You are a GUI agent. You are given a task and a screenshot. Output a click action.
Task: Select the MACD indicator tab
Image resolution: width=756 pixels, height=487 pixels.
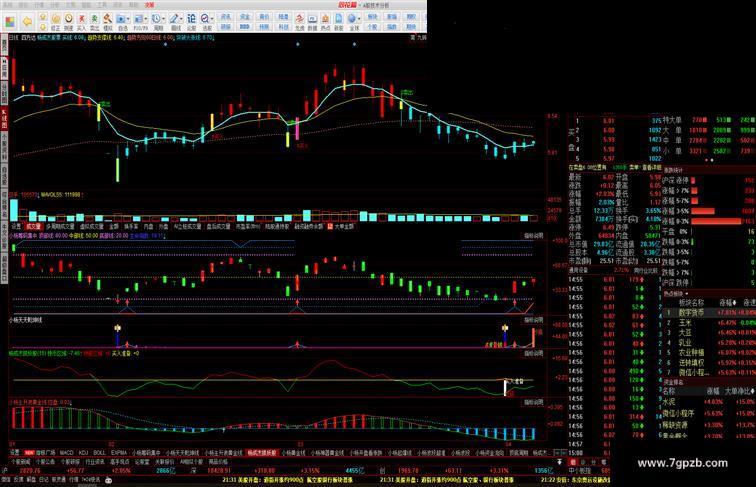(x=66, y=453)
